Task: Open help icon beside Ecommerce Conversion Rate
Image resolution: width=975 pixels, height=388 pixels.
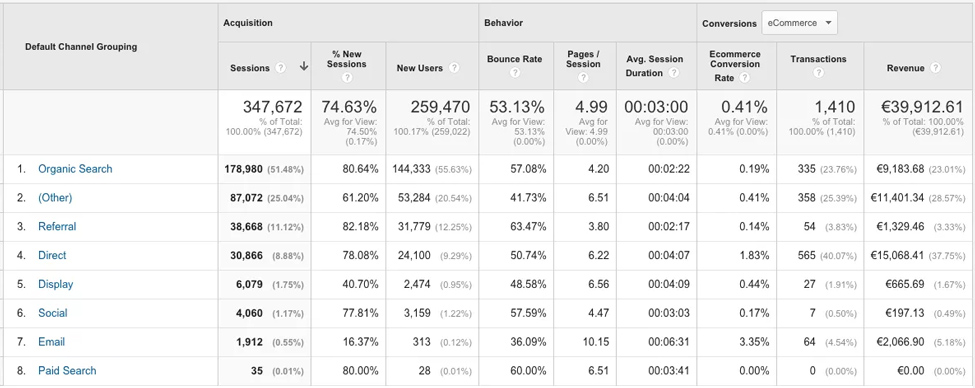Action: tap(744, 78)
